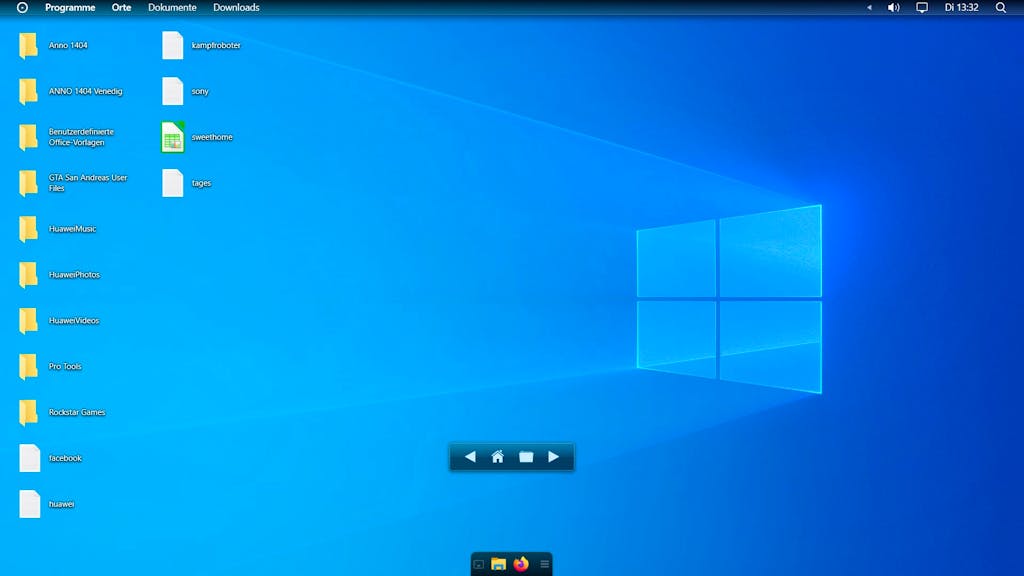Open the volume control speaker icon

pos(893,8)
